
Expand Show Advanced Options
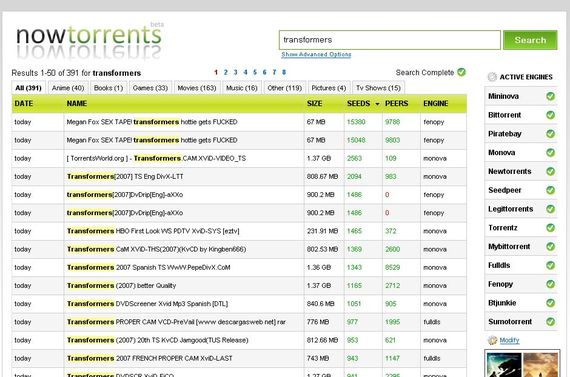[316, 54]
